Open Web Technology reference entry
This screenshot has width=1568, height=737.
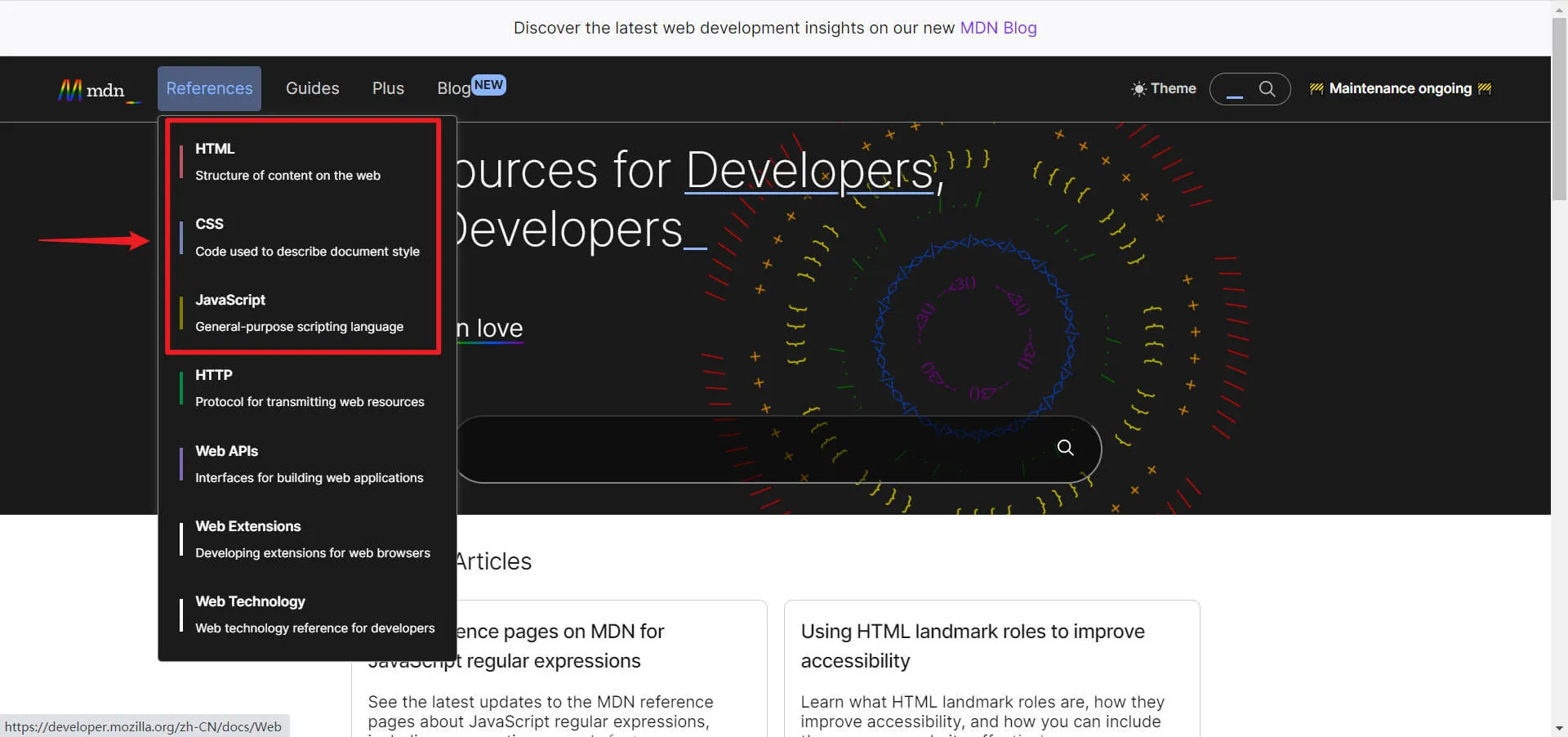(306, 614)
